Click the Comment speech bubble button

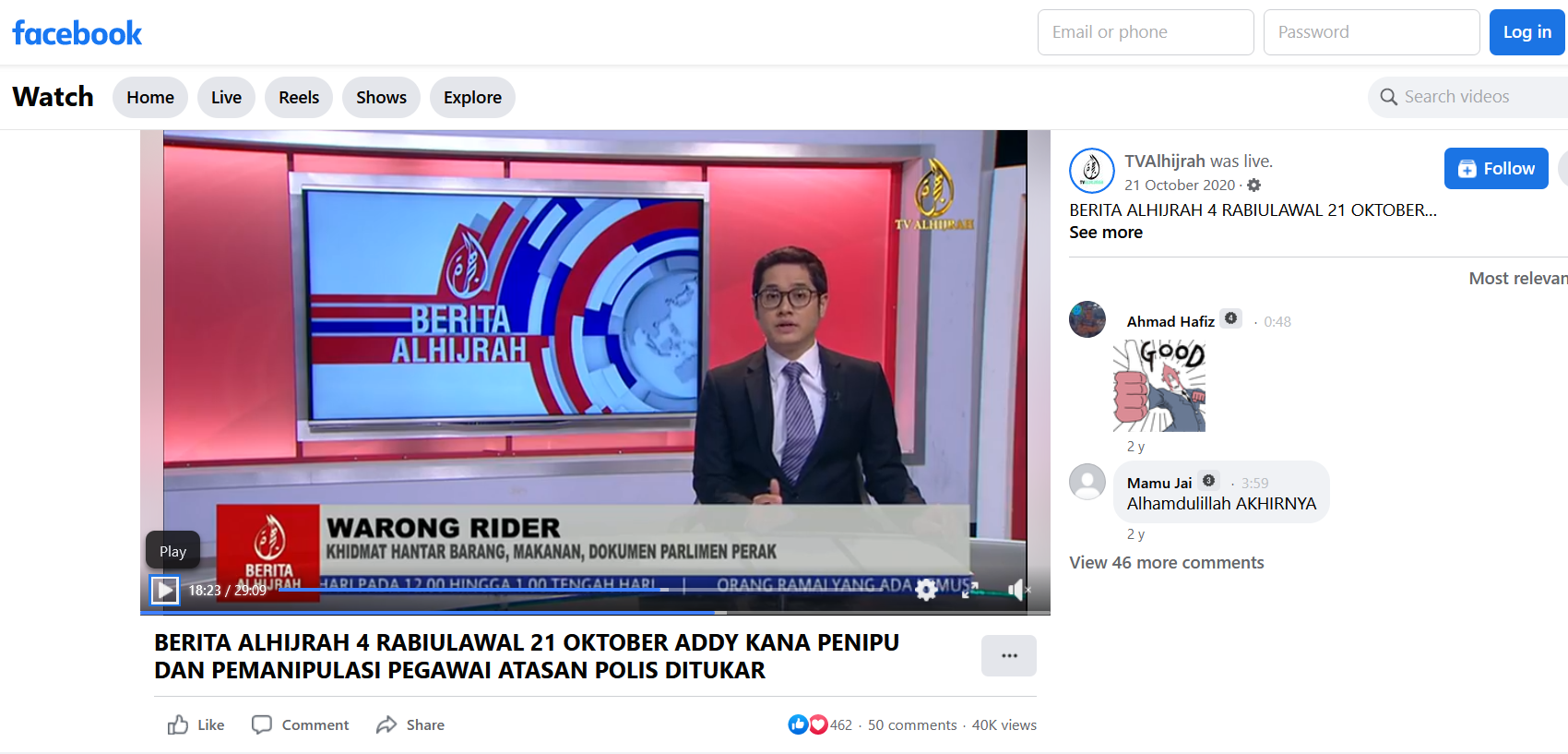(301, 724)
